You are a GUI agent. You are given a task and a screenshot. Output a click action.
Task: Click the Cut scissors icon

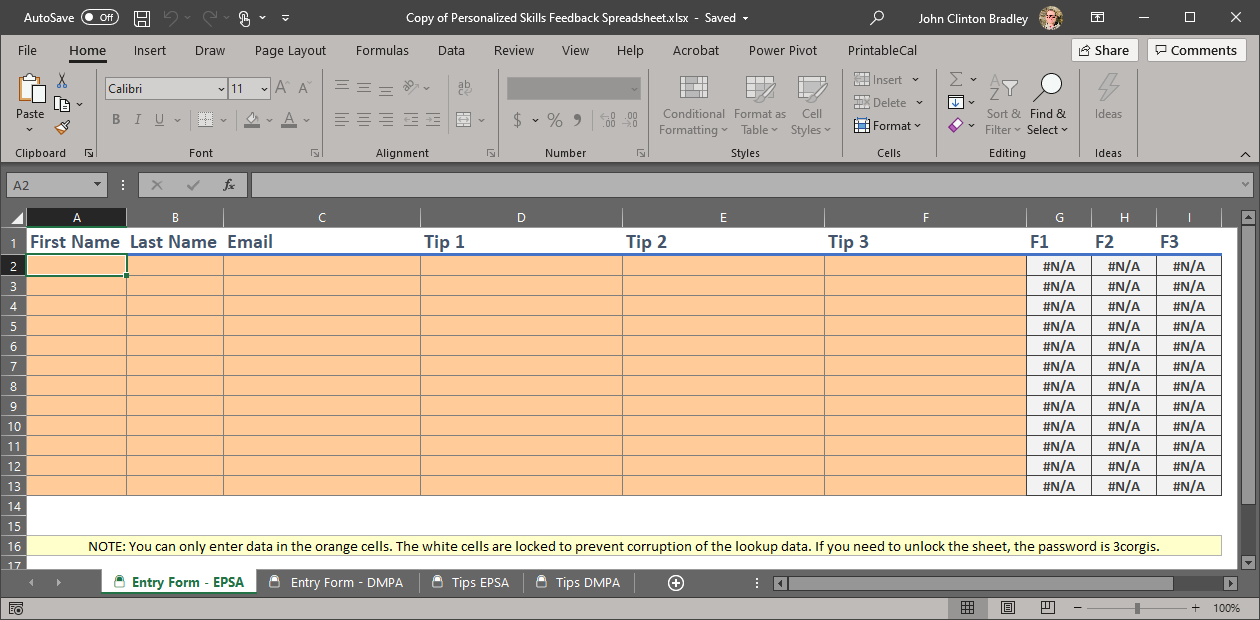pos(62,81)
